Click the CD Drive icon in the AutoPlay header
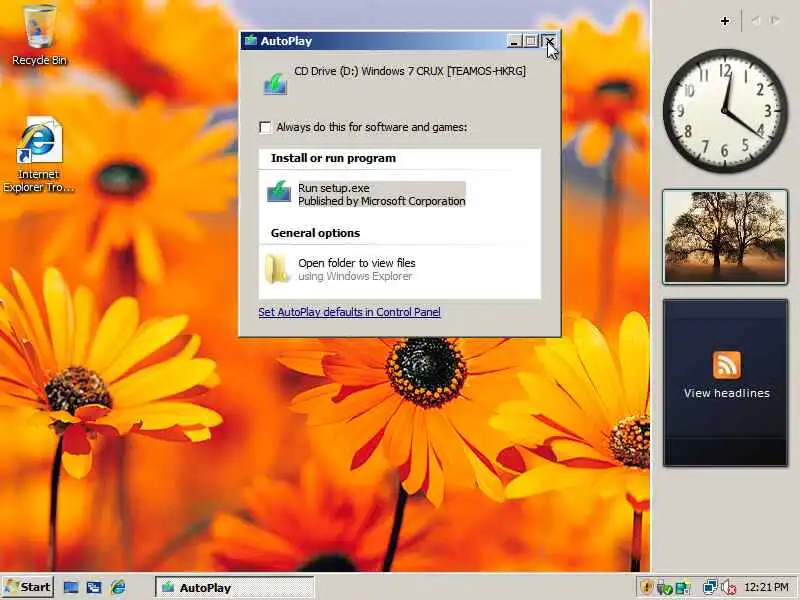 276,84
